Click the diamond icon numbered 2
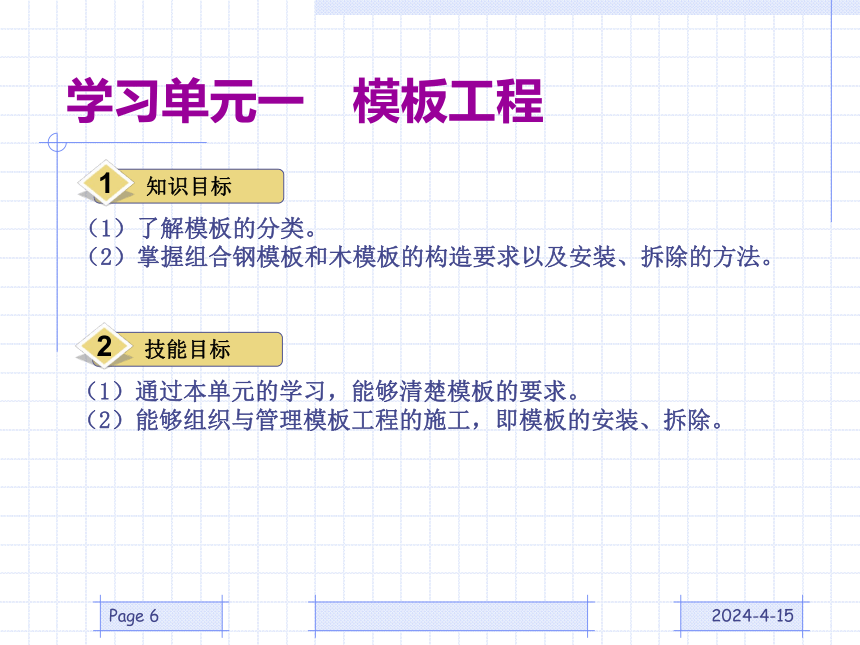 point(104,346)
